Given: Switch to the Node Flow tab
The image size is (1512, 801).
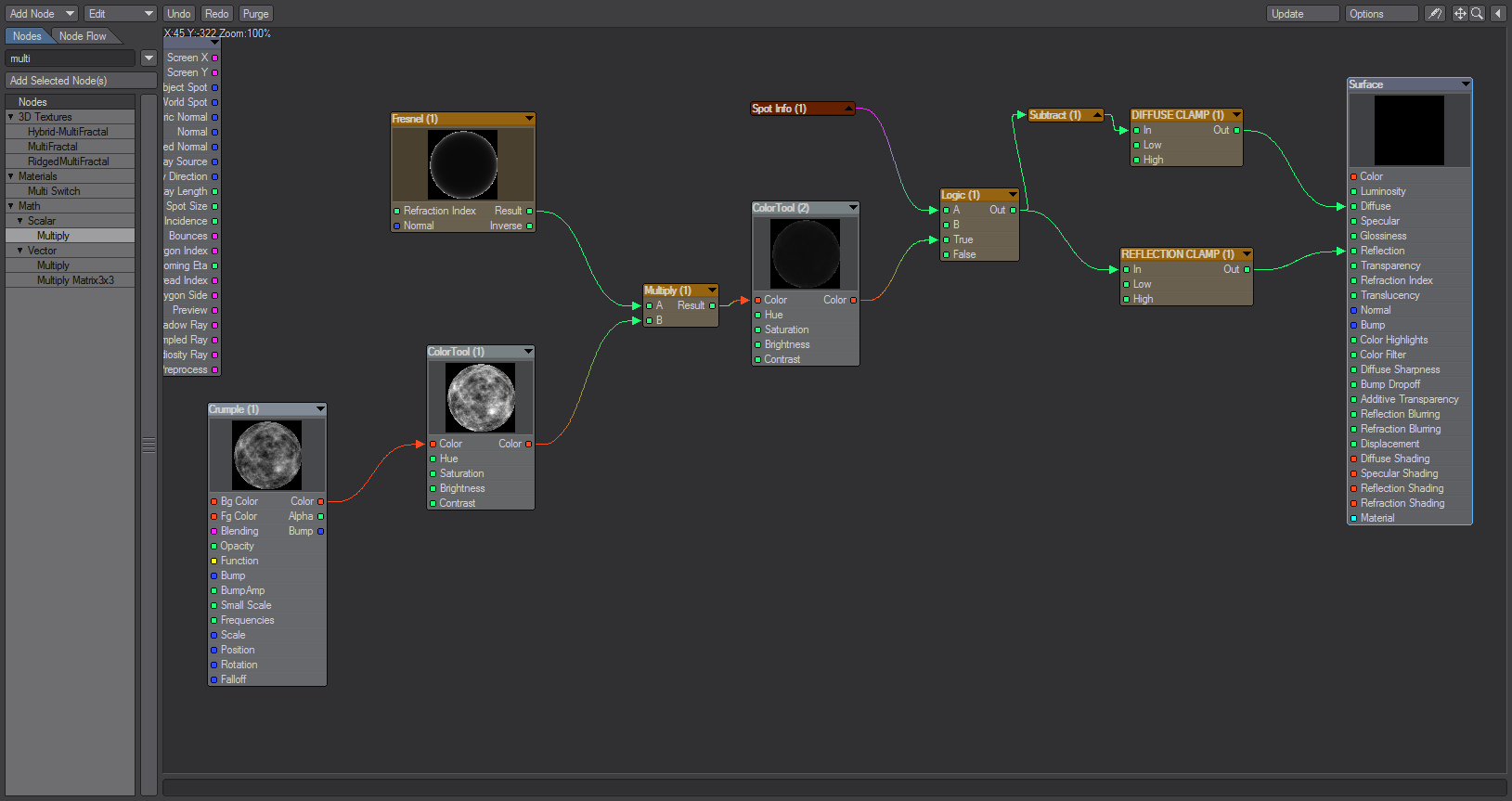Looking at the screenshot, I should pyautogui.click(x=83, y=36).
